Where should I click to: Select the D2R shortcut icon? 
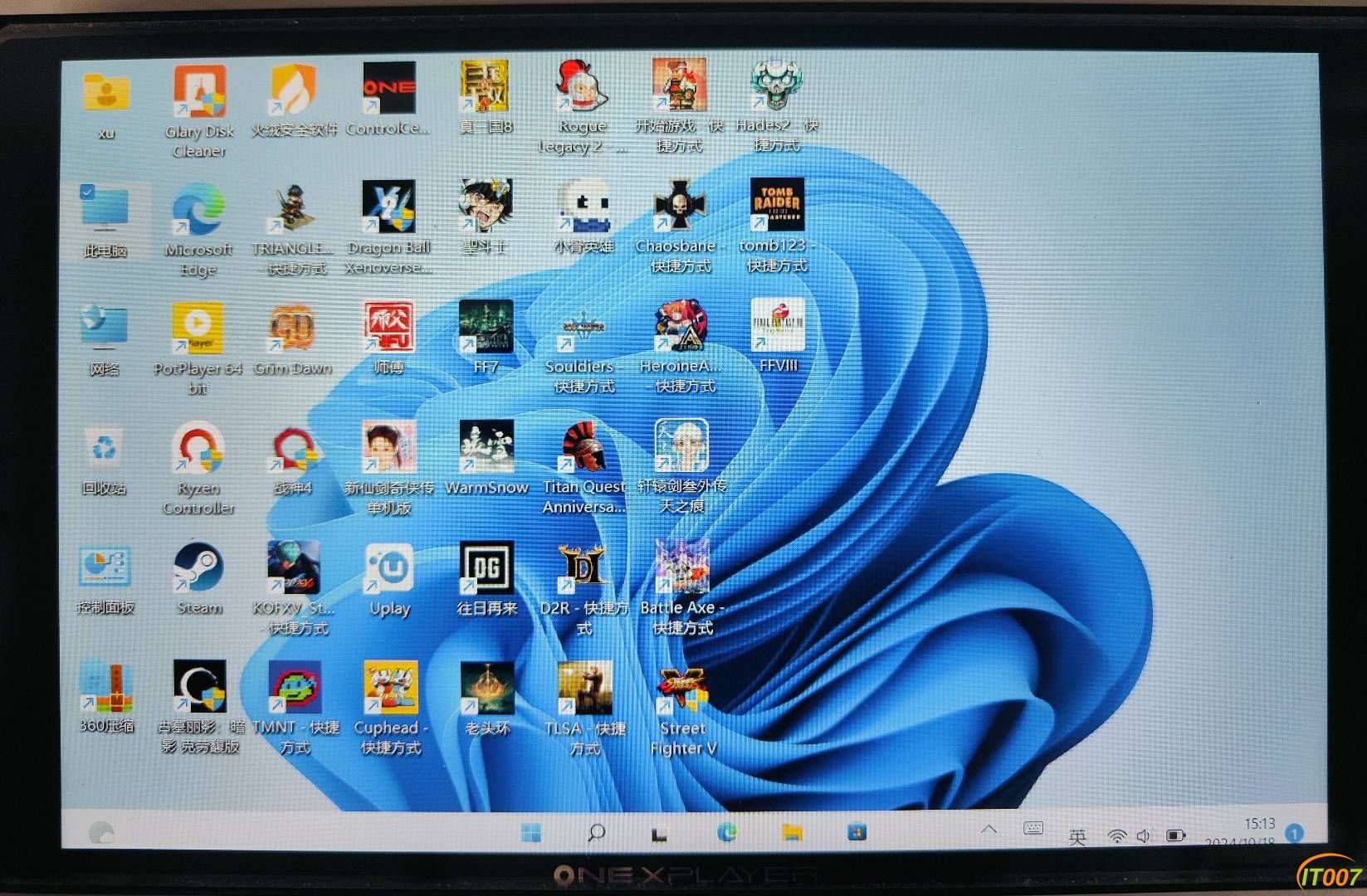click(584, 567)
